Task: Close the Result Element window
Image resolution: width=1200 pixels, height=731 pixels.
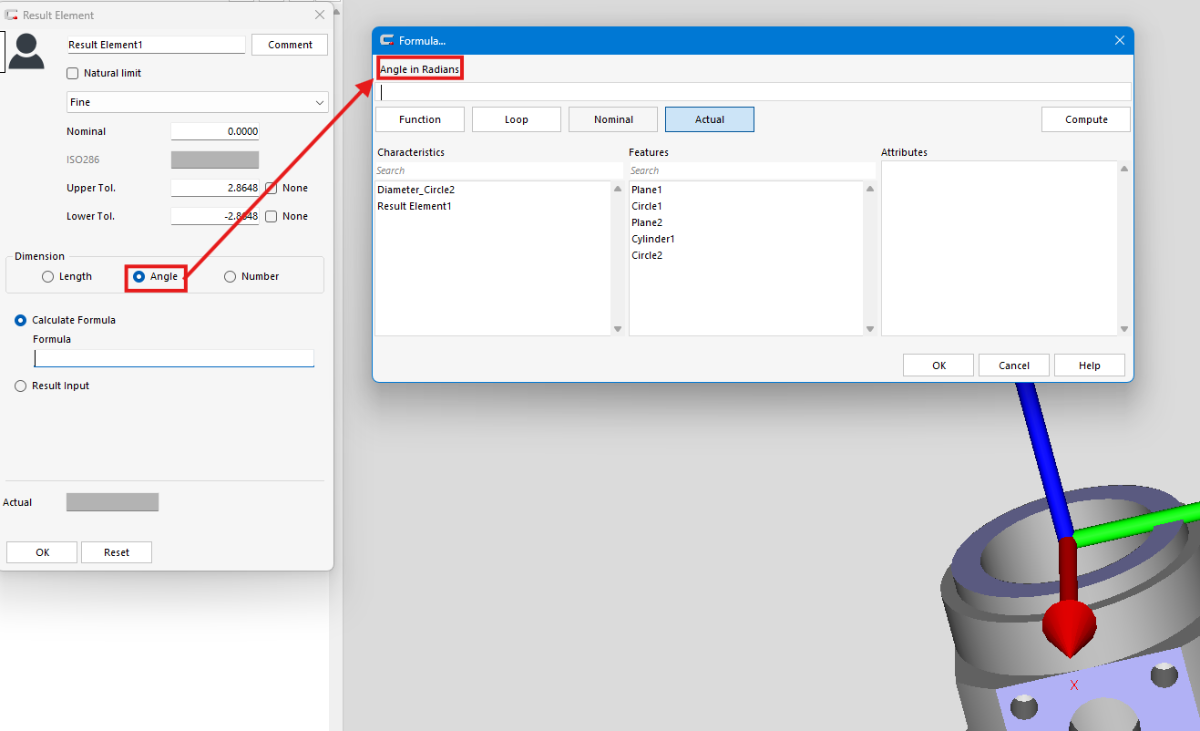Action: (319, 15)
